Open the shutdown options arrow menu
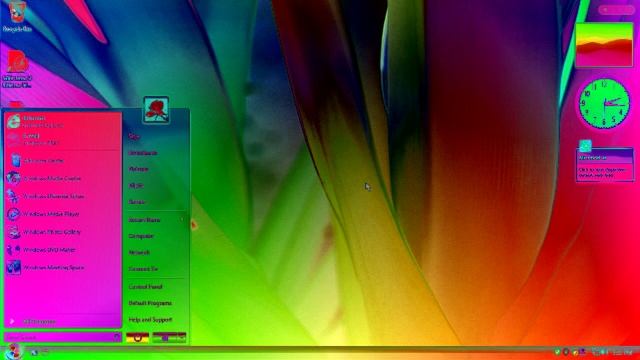Screen dimensions: 640x360 tap(182, 338)
